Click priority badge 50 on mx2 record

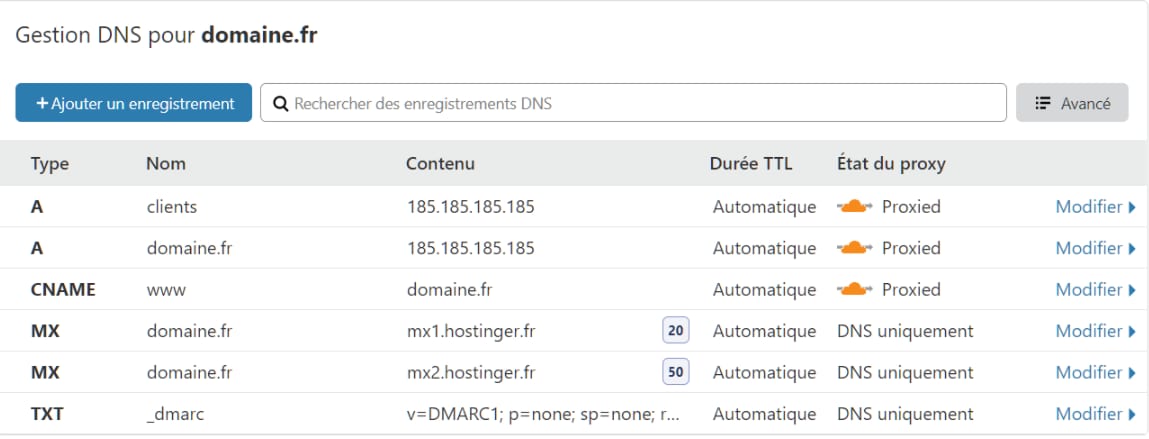pos(676,372)
